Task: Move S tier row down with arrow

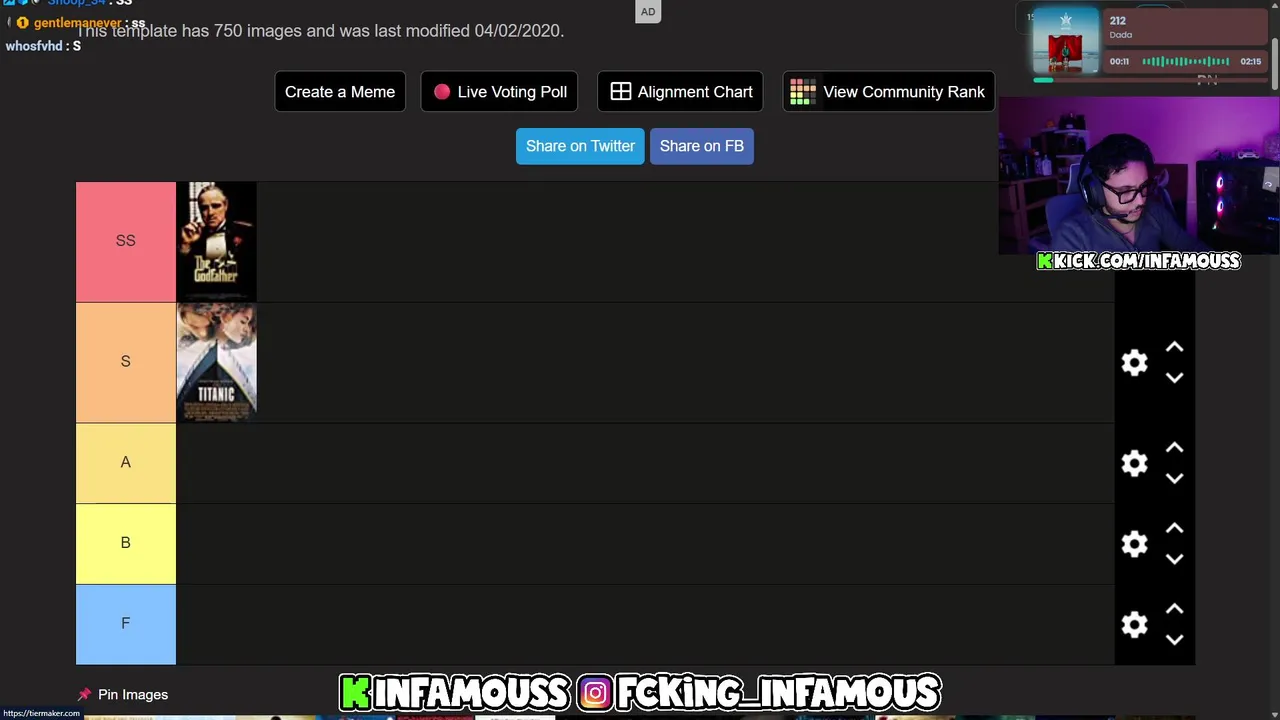Action: click(x=1175, y=378)
